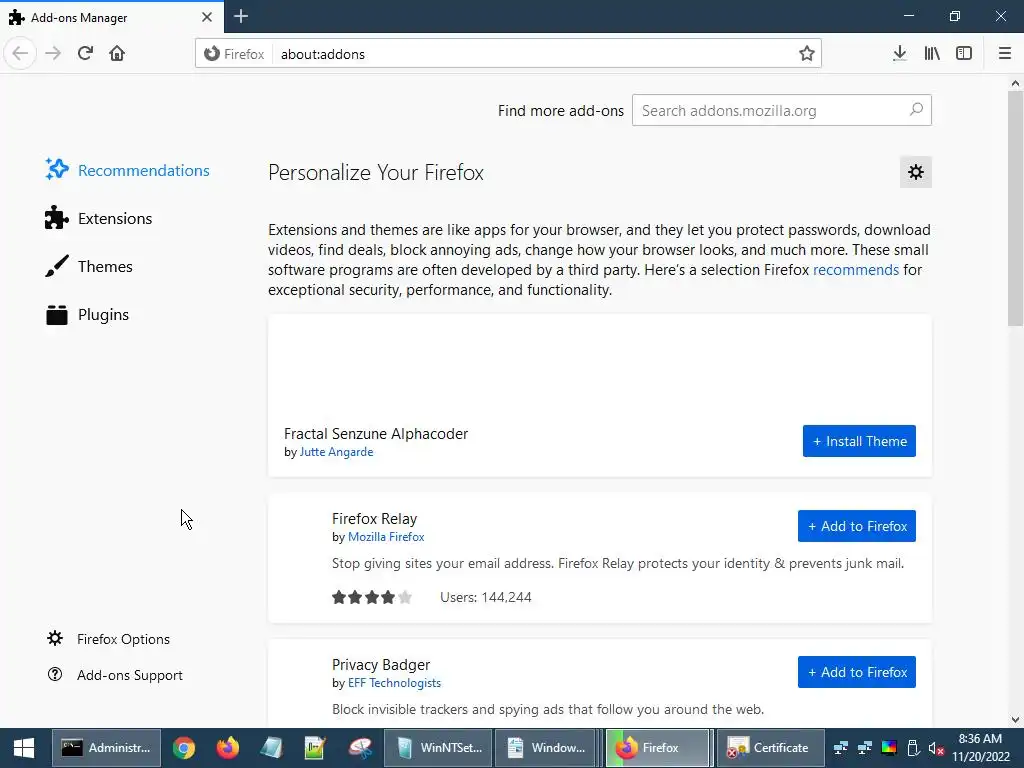Viewport: 1024px width, 768px height.
Task: Click the scrollbar down arrow
Action: point(1015,719)
